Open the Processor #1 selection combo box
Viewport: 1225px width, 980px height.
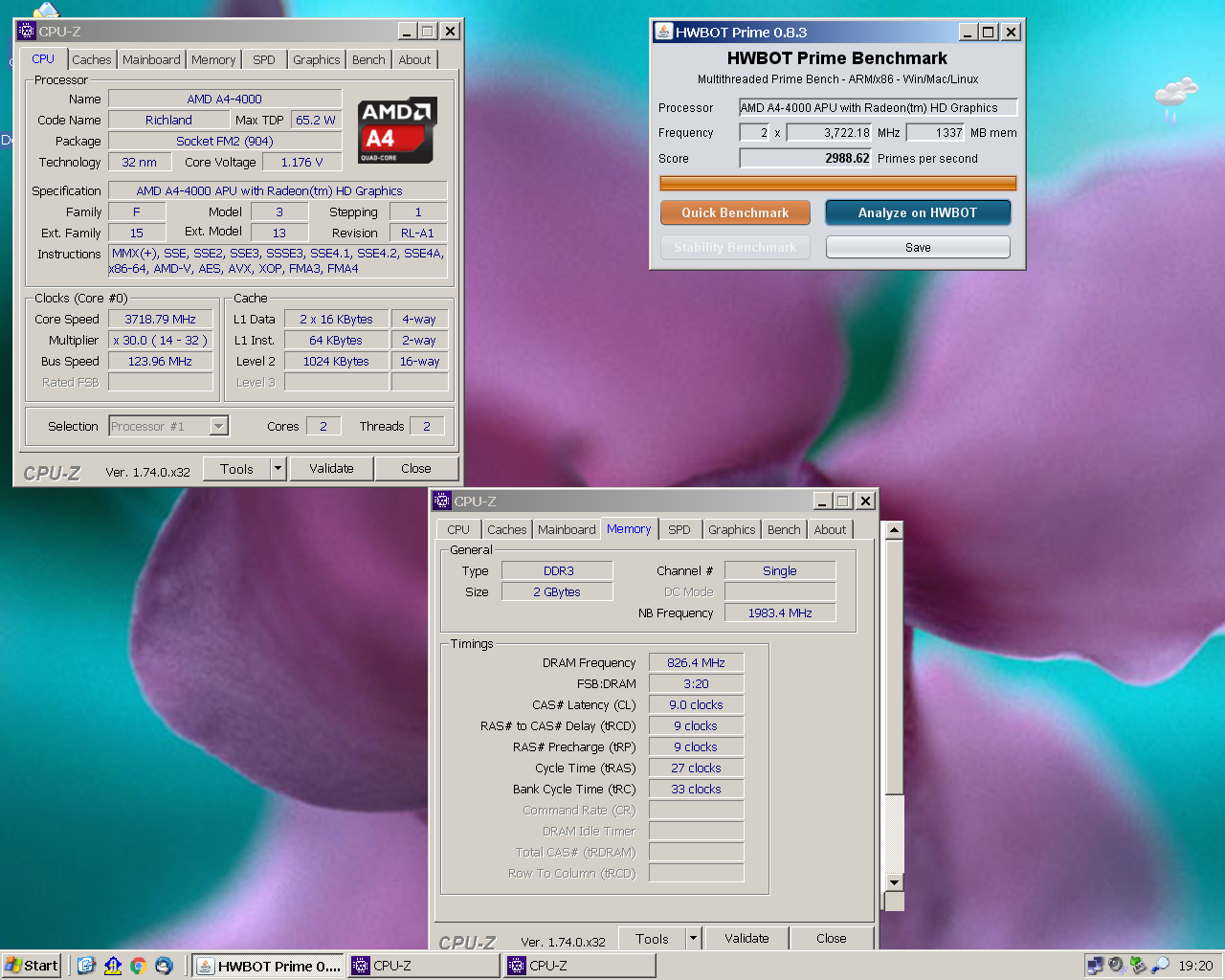pyautogui.click(x=168, y=426)
